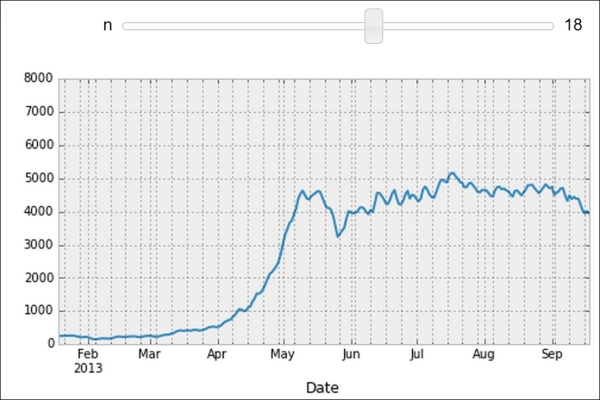Click the 'n' slider label
The height and width of the screenshot is (400, 600).
click(107, 25)
